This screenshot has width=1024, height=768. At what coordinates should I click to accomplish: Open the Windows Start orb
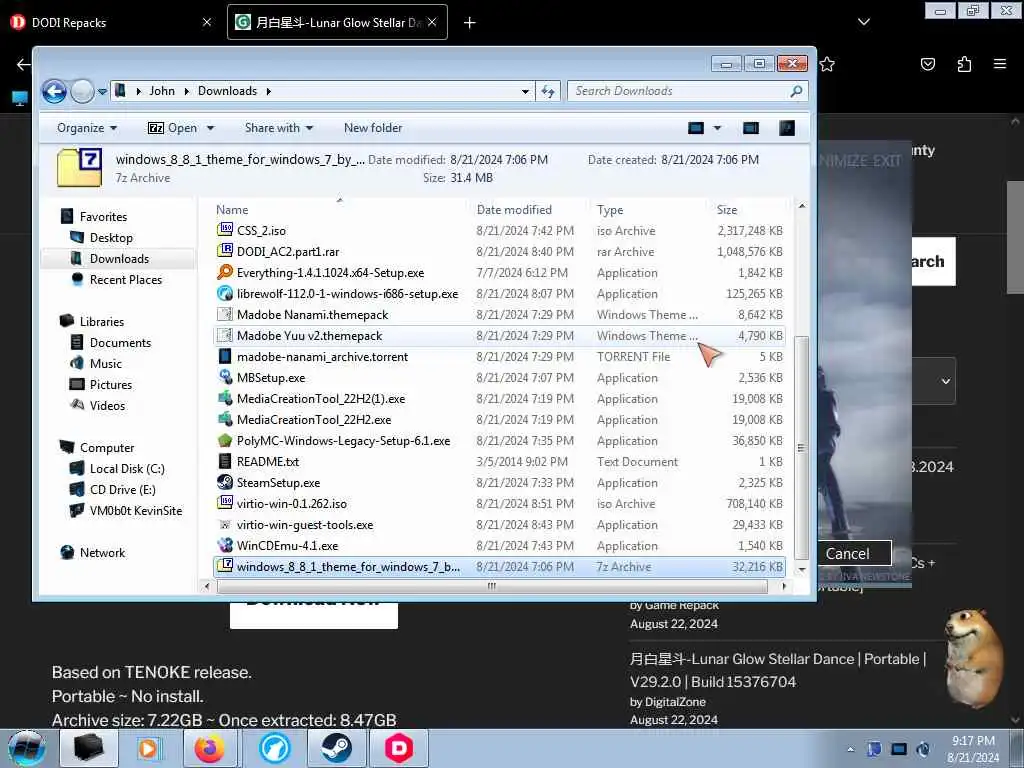coord(26,748)
